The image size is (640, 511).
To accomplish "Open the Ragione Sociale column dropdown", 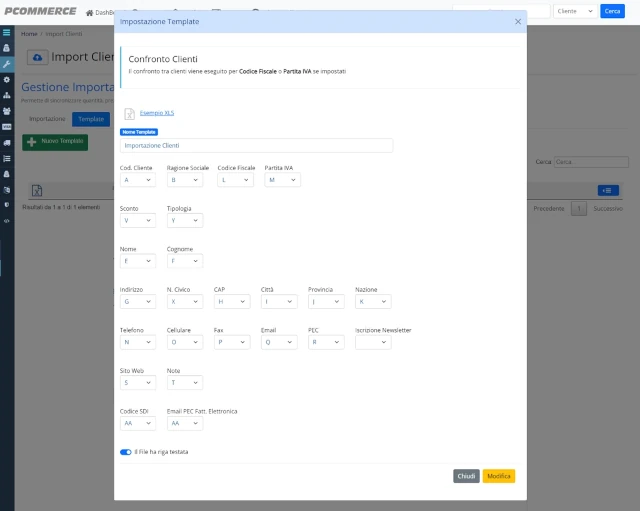I will [x=184, y=180].
